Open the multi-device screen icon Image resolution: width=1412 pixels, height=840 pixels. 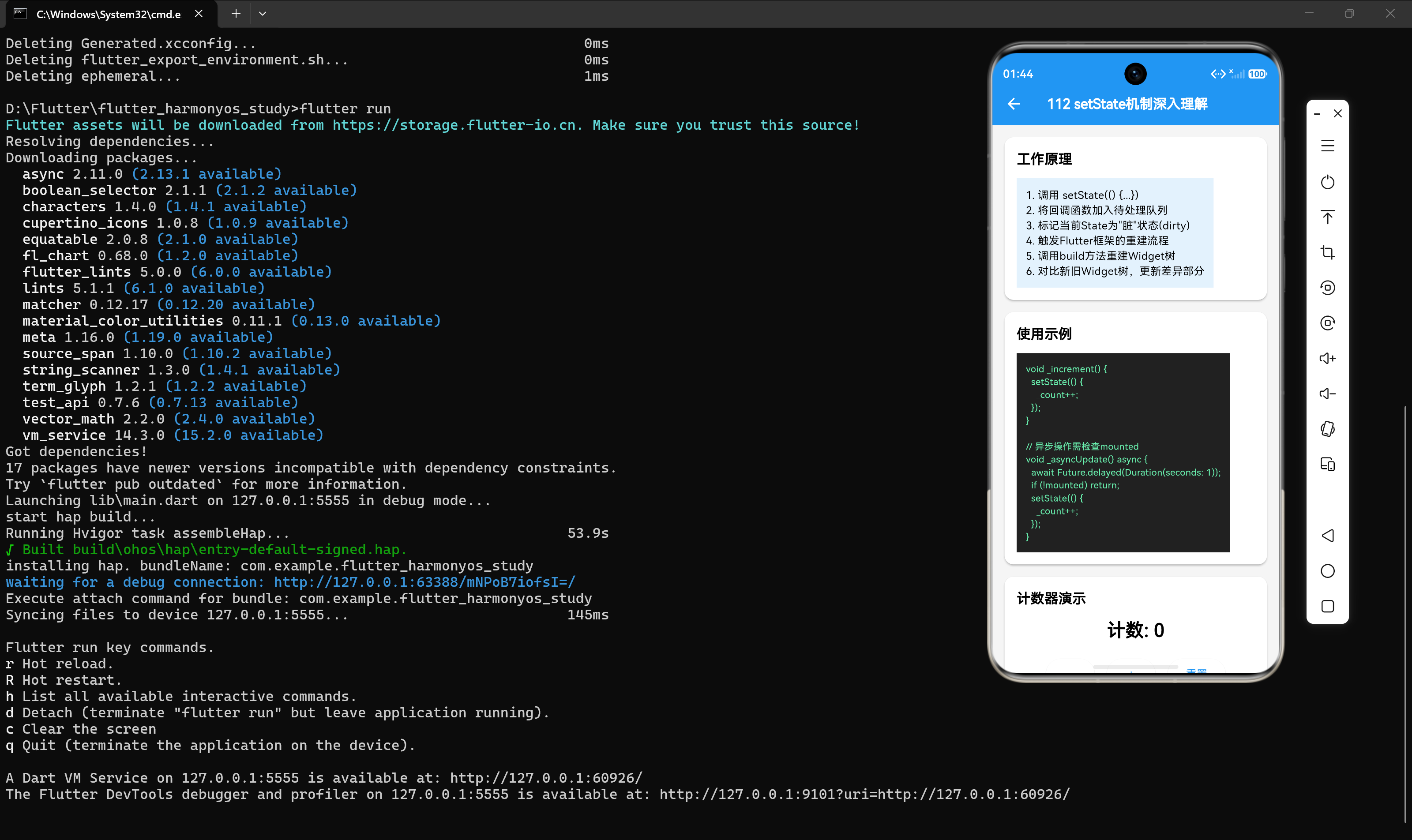click(1328, 464)
